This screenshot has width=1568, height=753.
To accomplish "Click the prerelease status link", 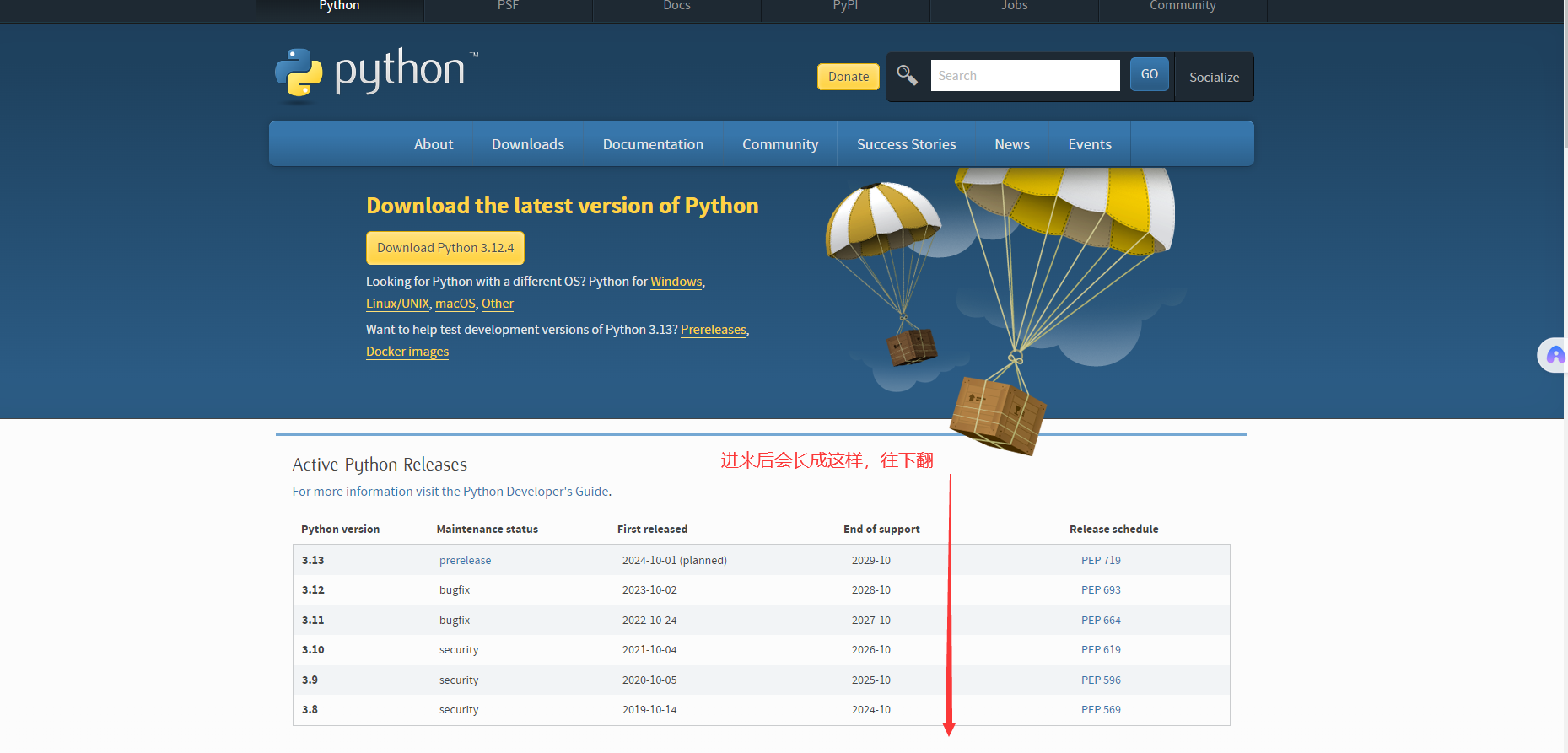I will 465,561.
